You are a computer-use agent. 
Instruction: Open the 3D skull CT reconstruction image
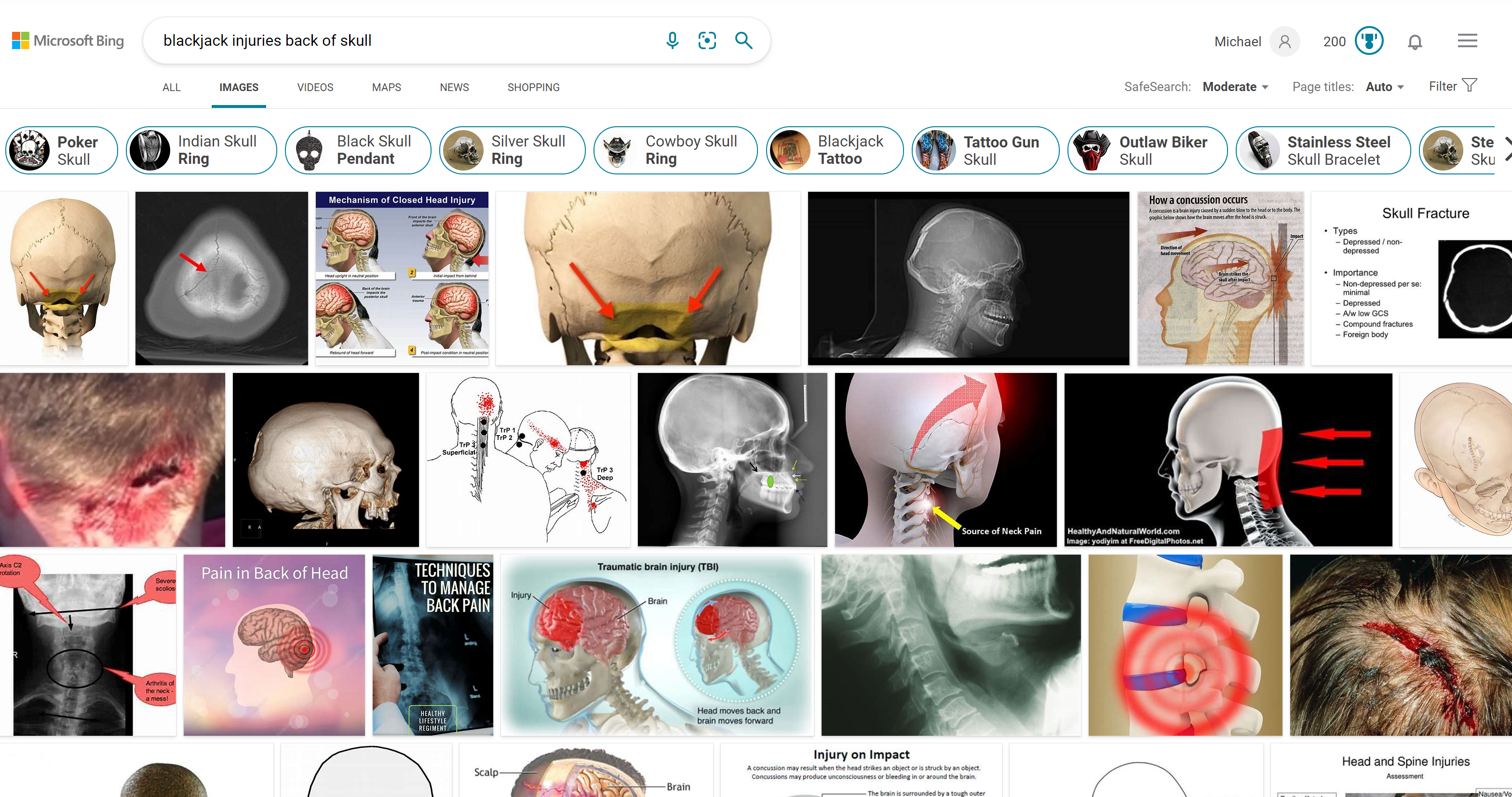[x=326, y=460]
